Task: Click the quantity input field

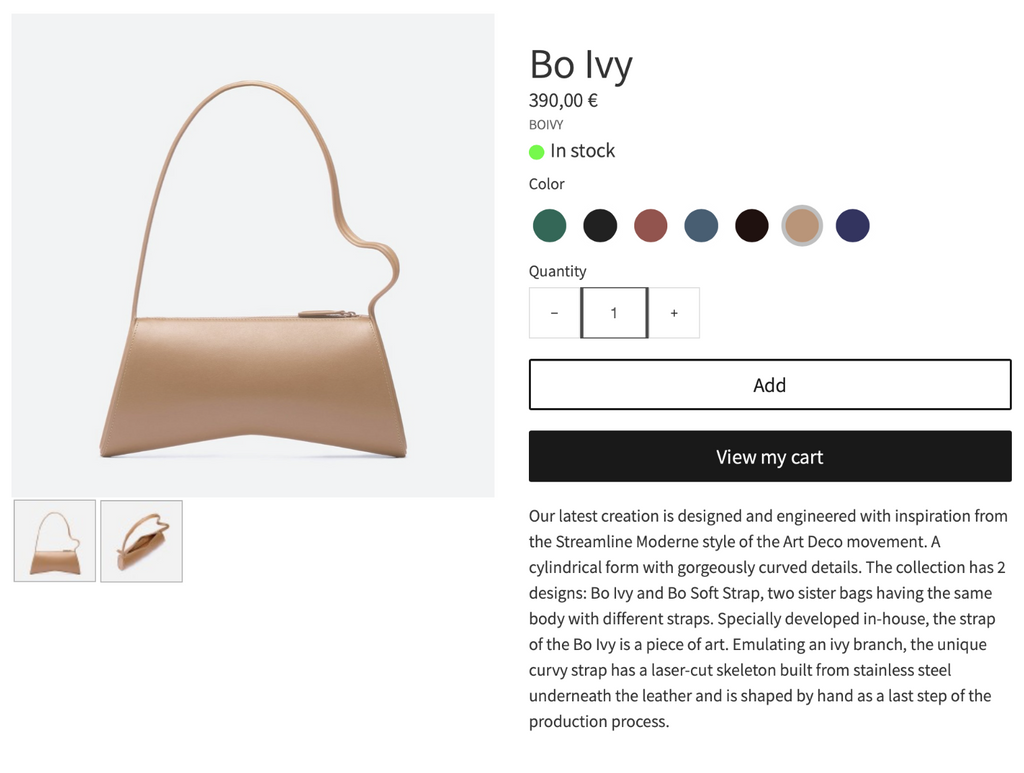Action: 614,313
